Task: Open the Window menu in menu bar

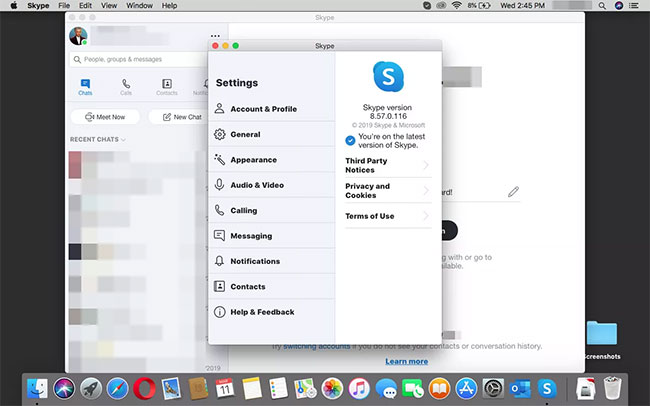Action: pos(139,6)
